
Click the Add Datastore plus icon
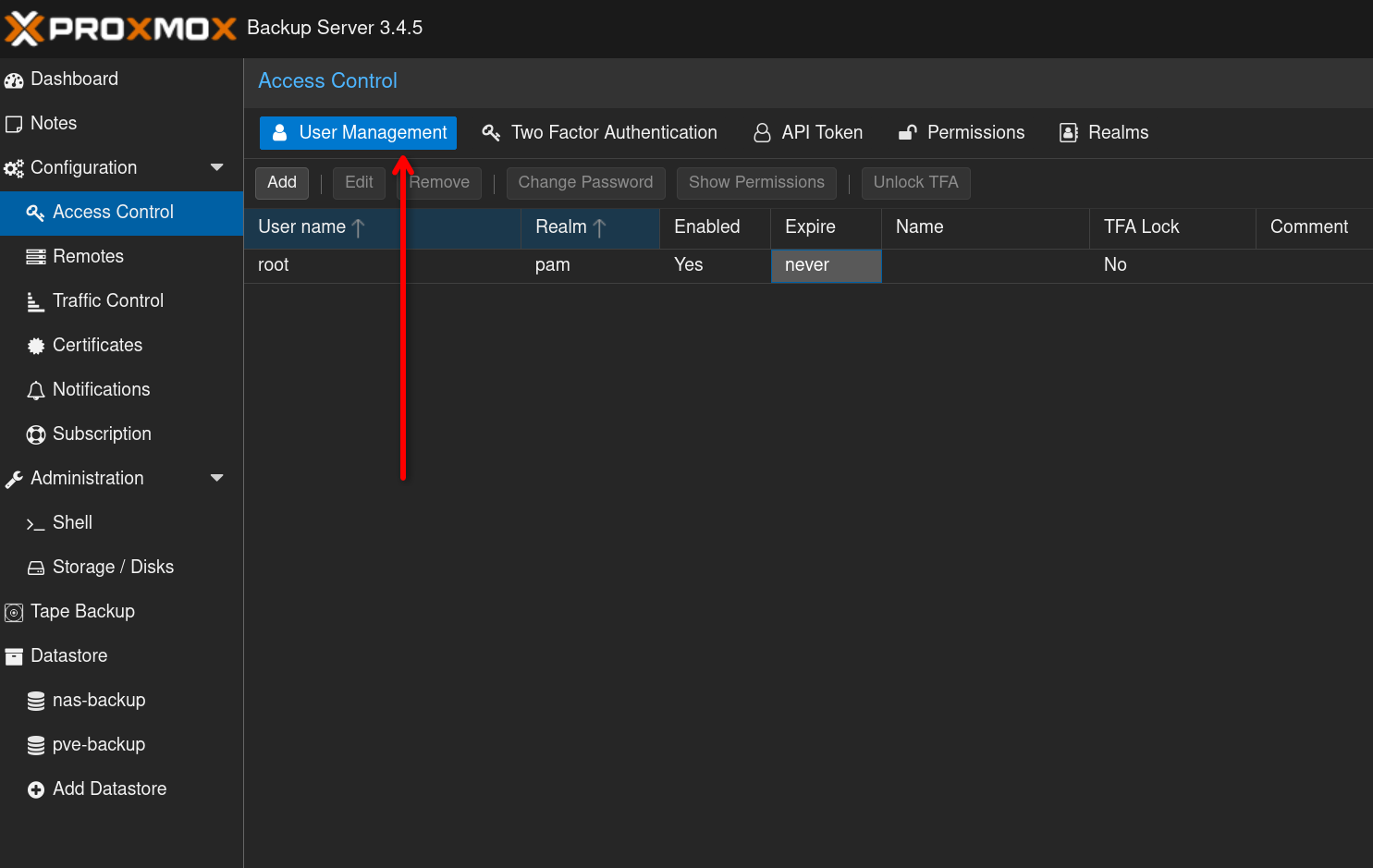click(x=36, y=789)
